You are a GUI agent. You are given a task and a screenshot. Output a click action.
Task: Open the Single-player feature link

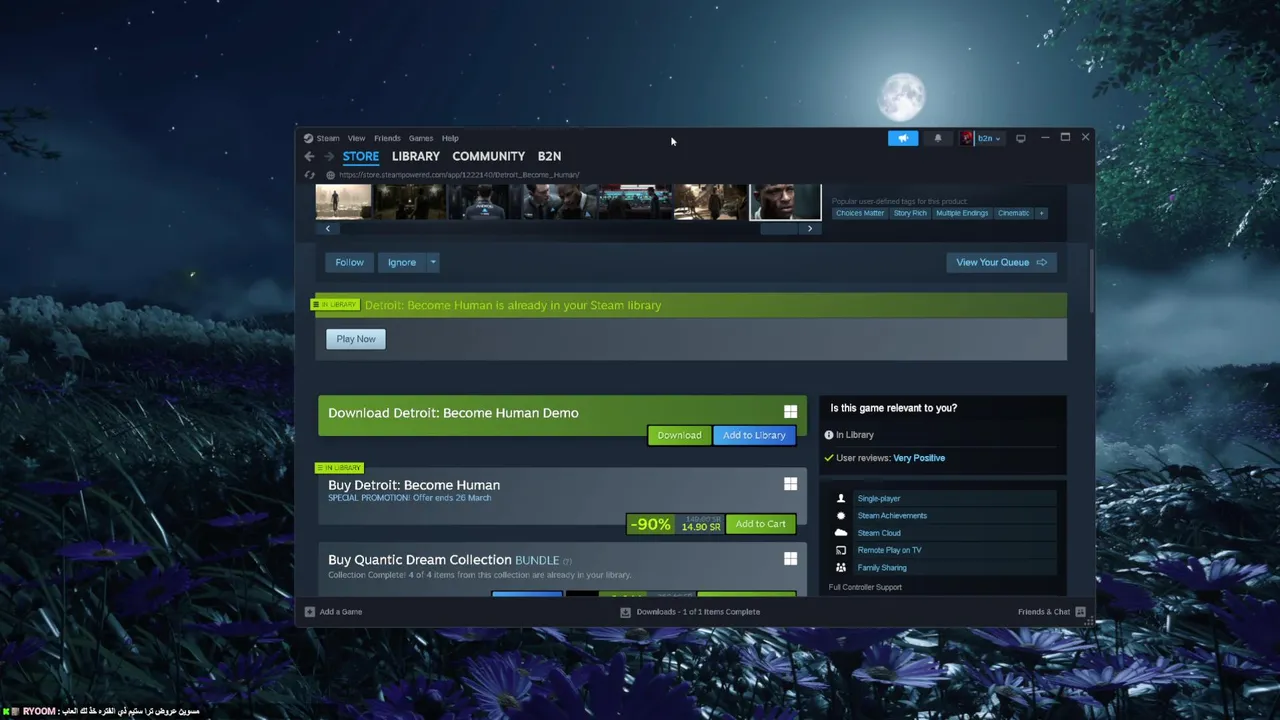pos(879,498)
